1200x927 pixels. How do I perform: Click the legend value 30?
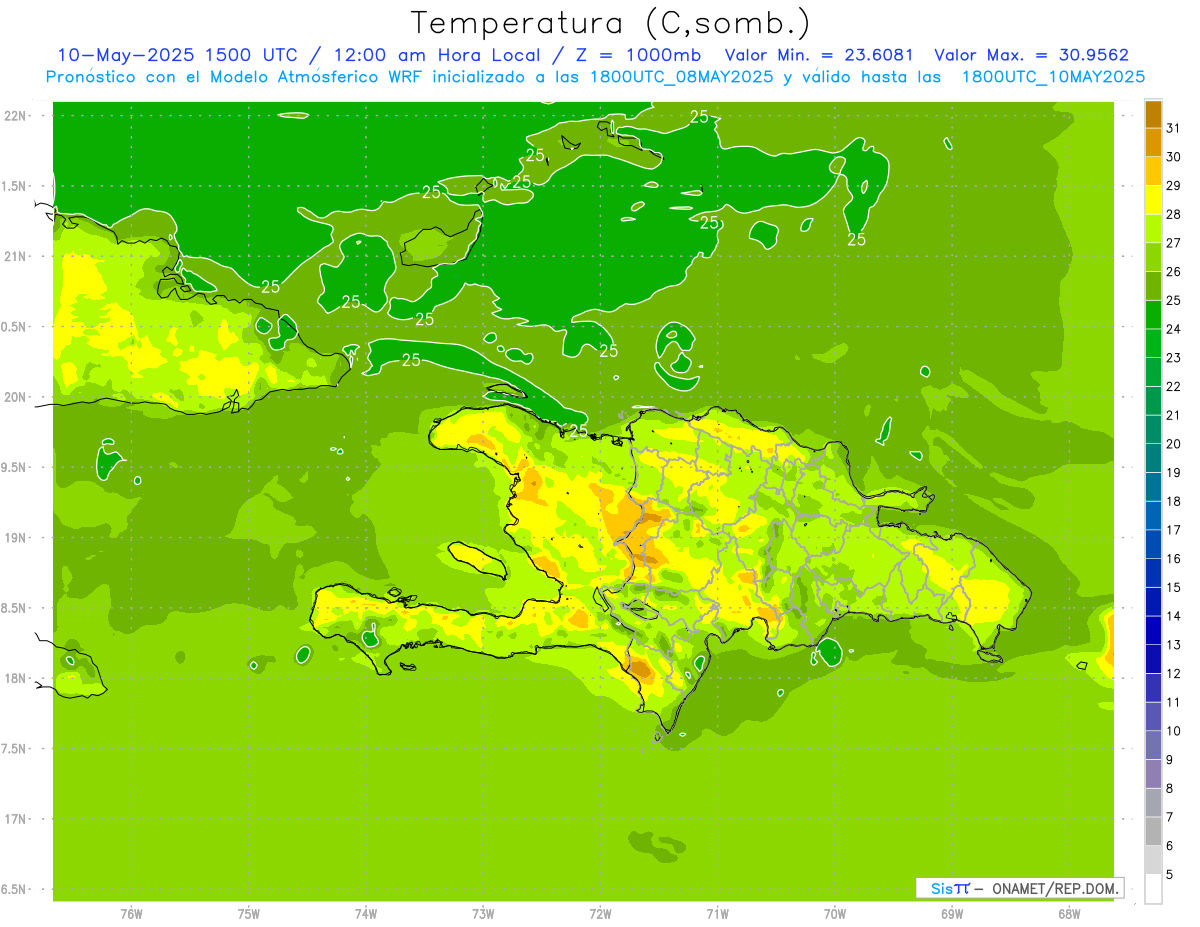click(1174, 157)
